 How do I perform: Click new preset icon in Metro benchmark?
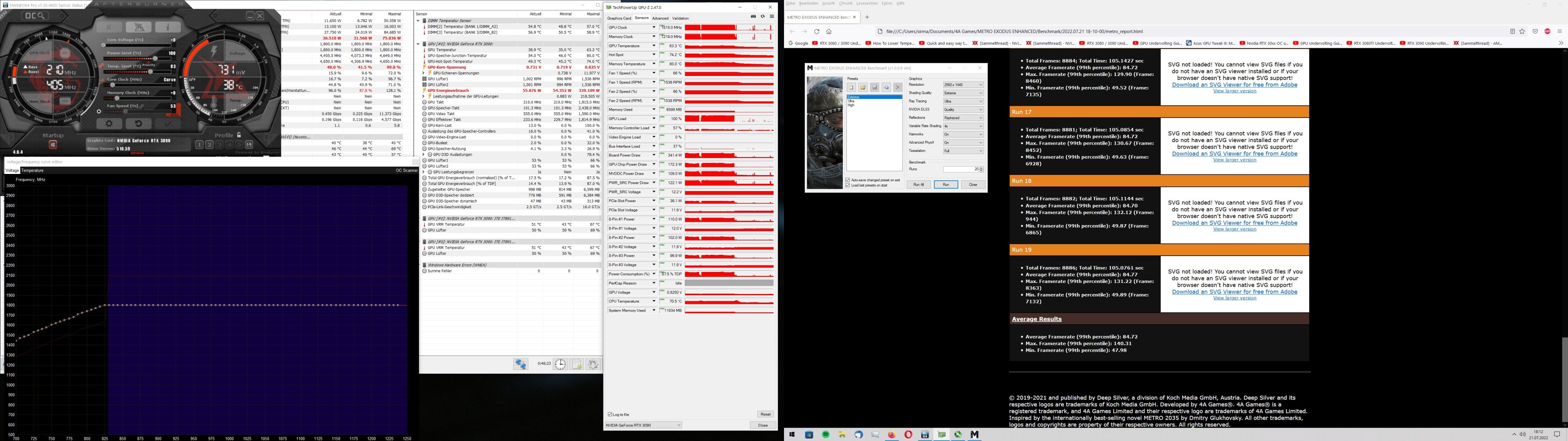pos(851,88)
